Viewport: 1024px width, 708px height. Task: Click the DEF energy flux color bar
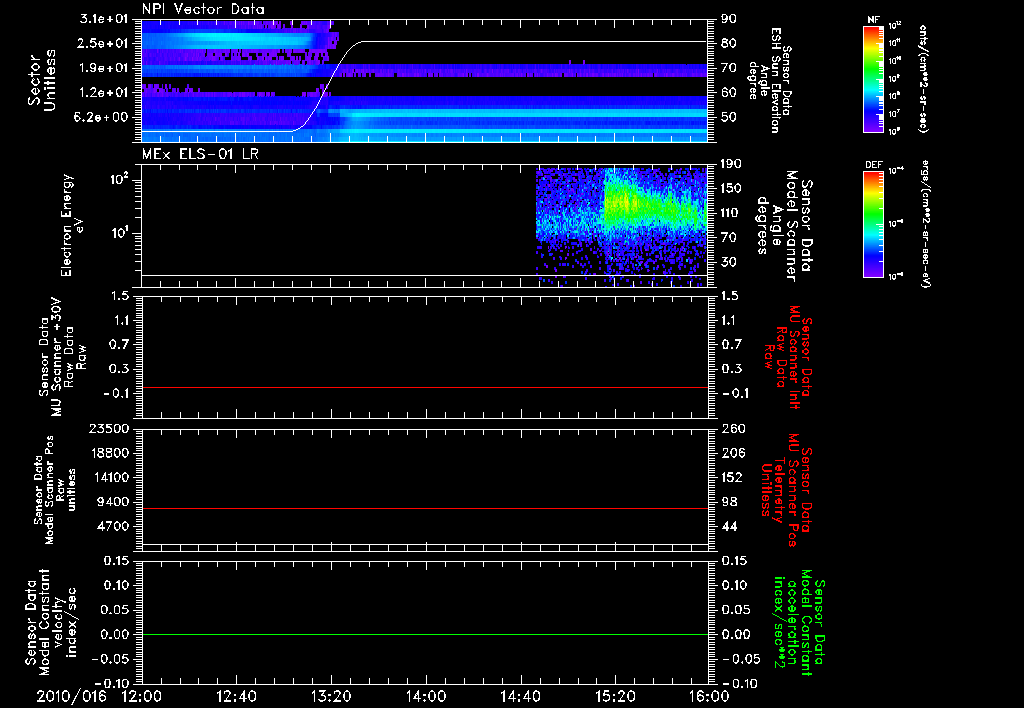874,224
